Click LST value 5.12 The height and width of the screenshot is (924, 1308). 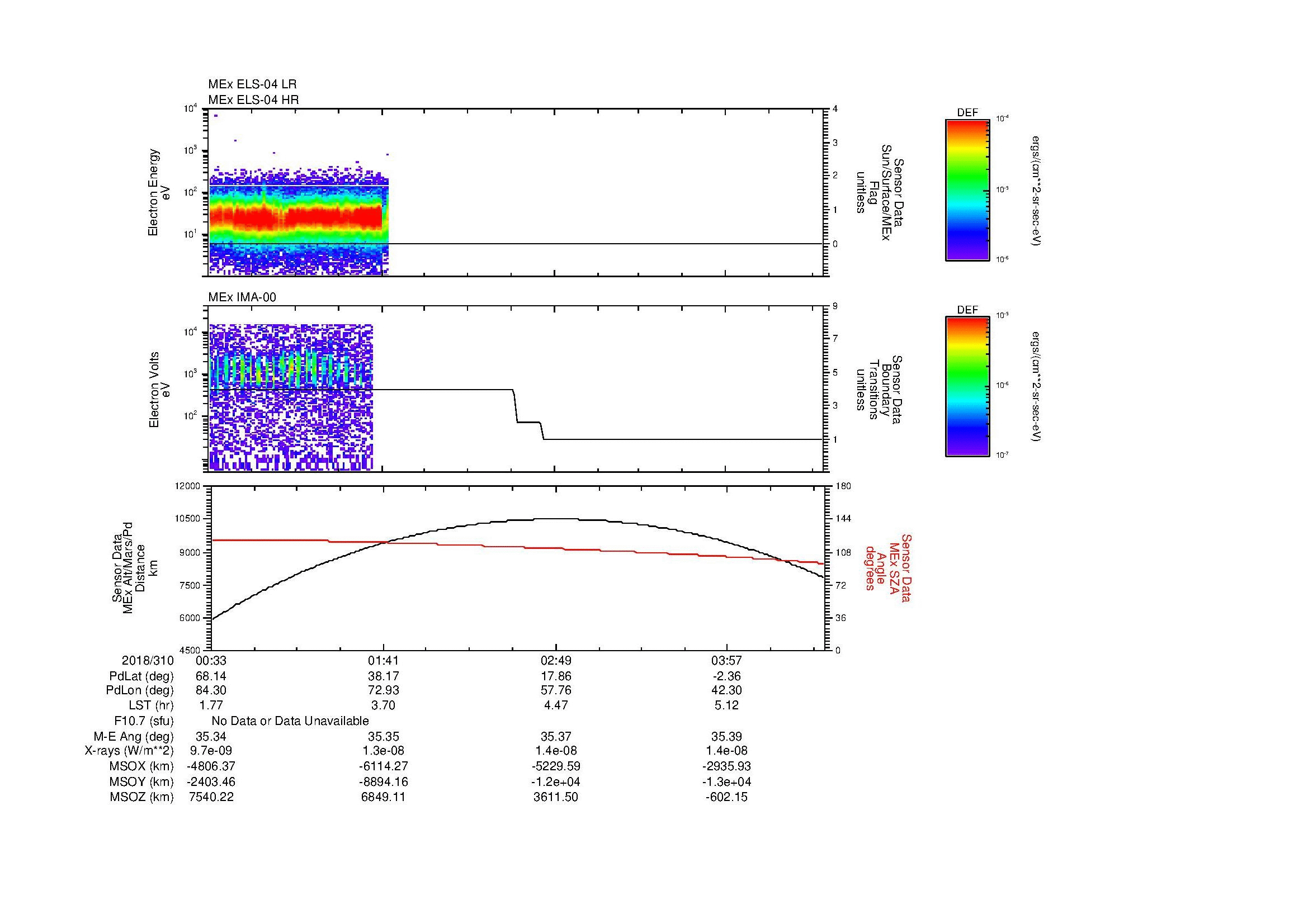(728, 706)
